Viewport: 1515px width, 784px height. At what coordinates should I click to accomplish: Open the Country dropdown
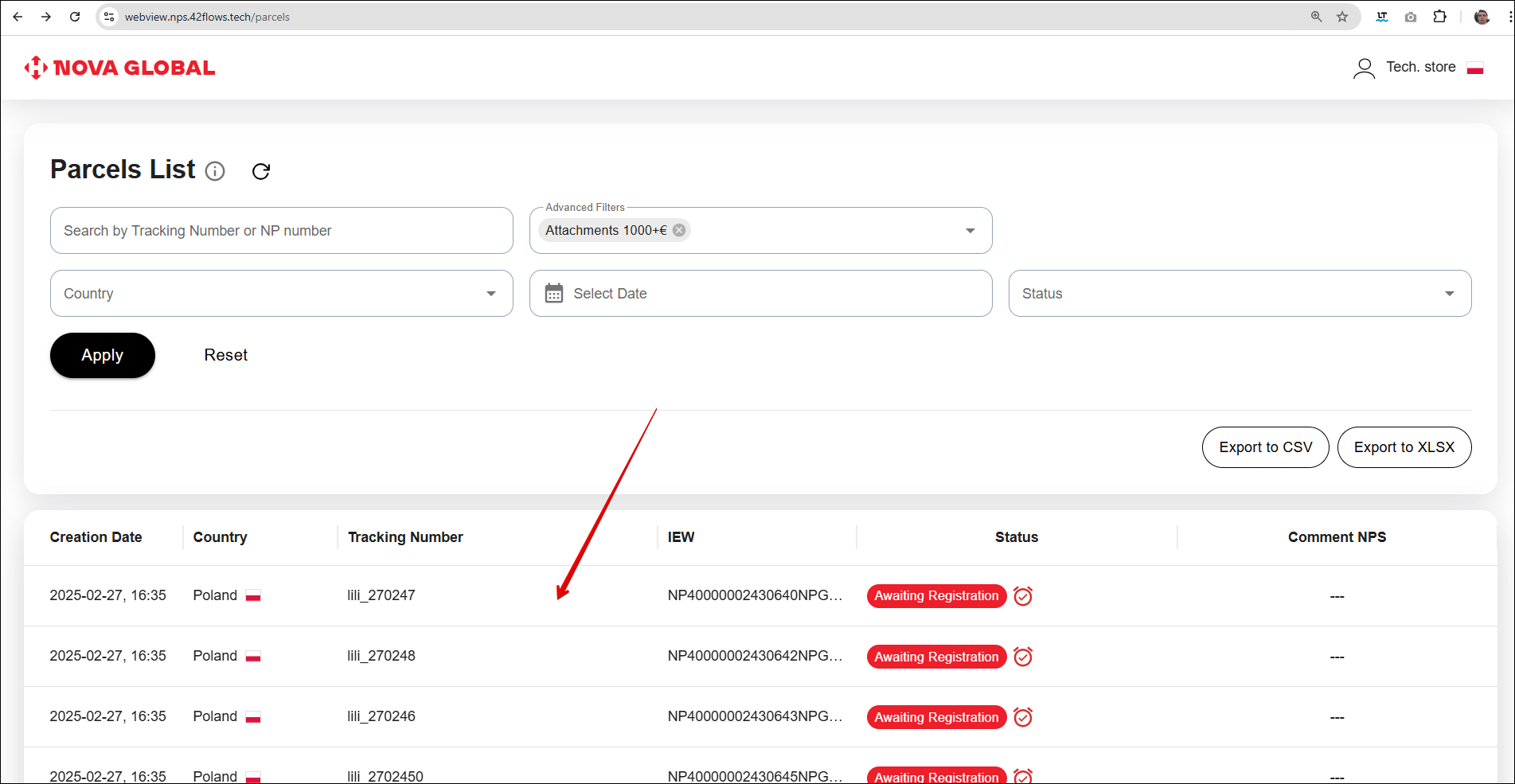click(491, 294)
